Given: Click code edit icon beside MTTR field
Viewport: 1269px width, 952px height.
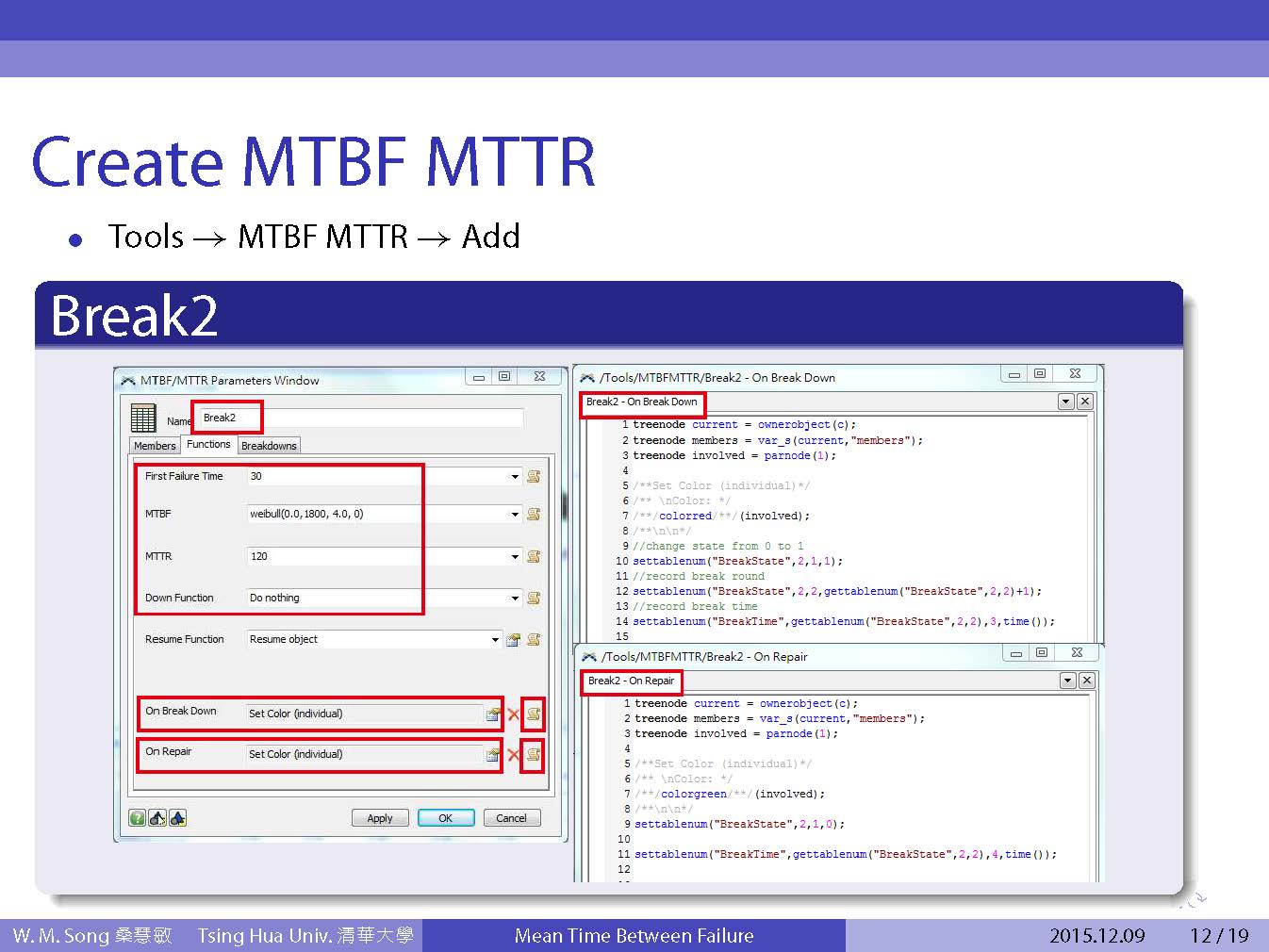Looking at the screenshot, I should point(534,557).
